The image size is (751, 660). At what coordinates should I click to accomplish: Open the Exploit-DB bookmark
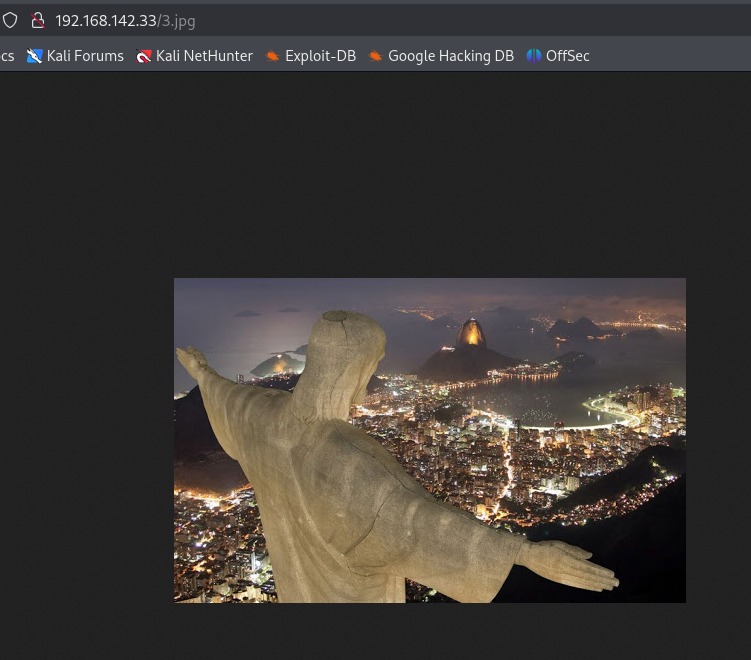[311, 56]
